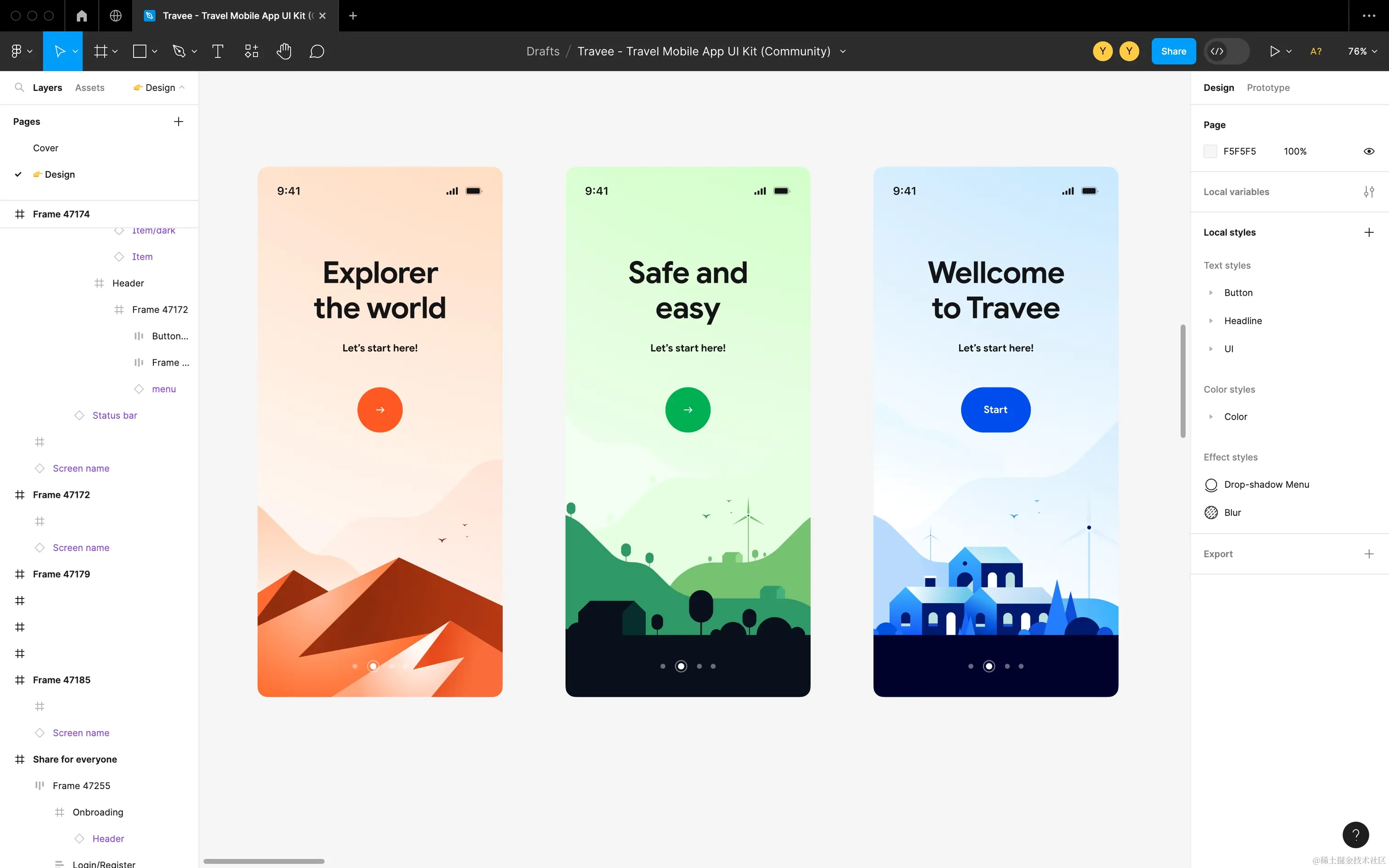Select the Text tool
The height and width of the screenshot is (868, 1389).
[218, 51]
